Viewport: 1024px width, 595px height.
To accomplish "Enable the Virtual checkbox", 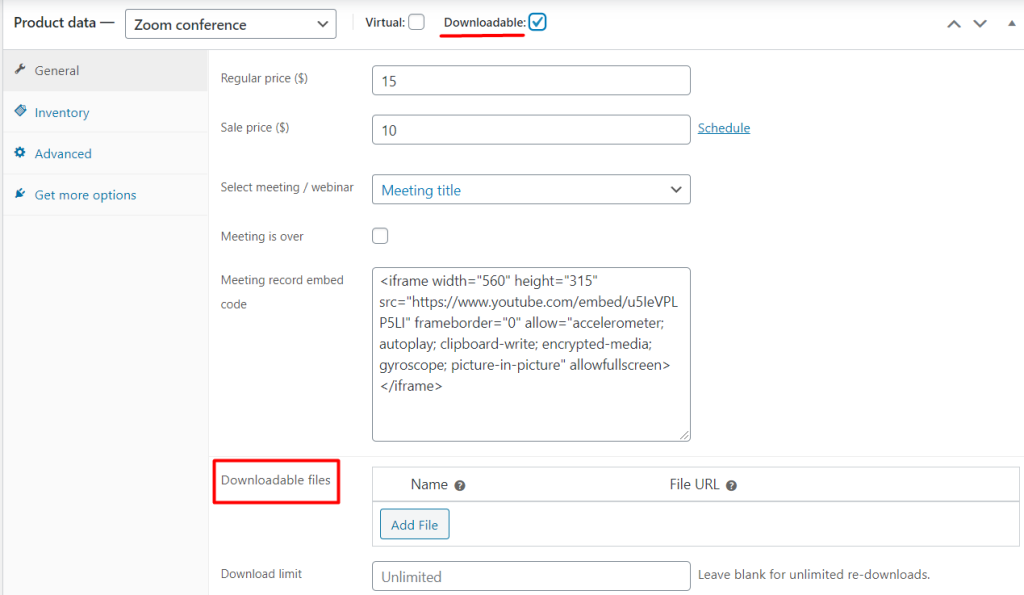I will 416,20.
